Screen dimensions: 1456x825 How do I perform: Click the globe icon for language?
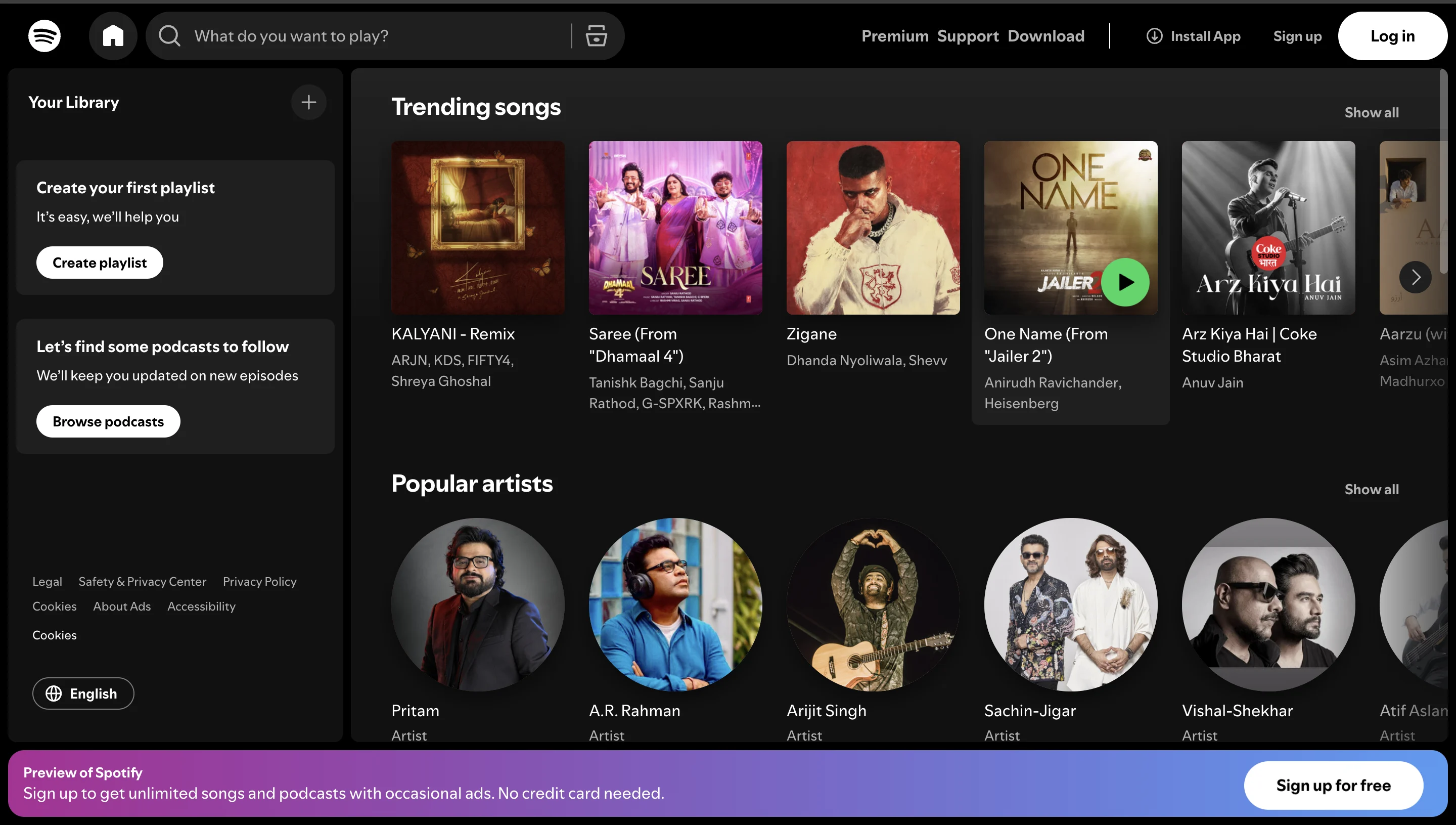pos(53,693)
